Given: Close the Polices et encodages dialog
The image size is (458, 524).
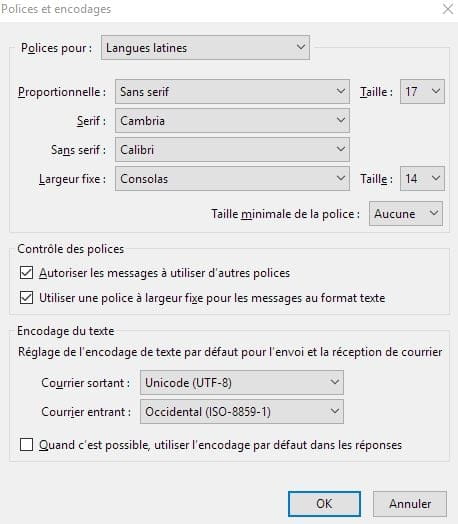Looking at the screenshot, I should point(448,9).
